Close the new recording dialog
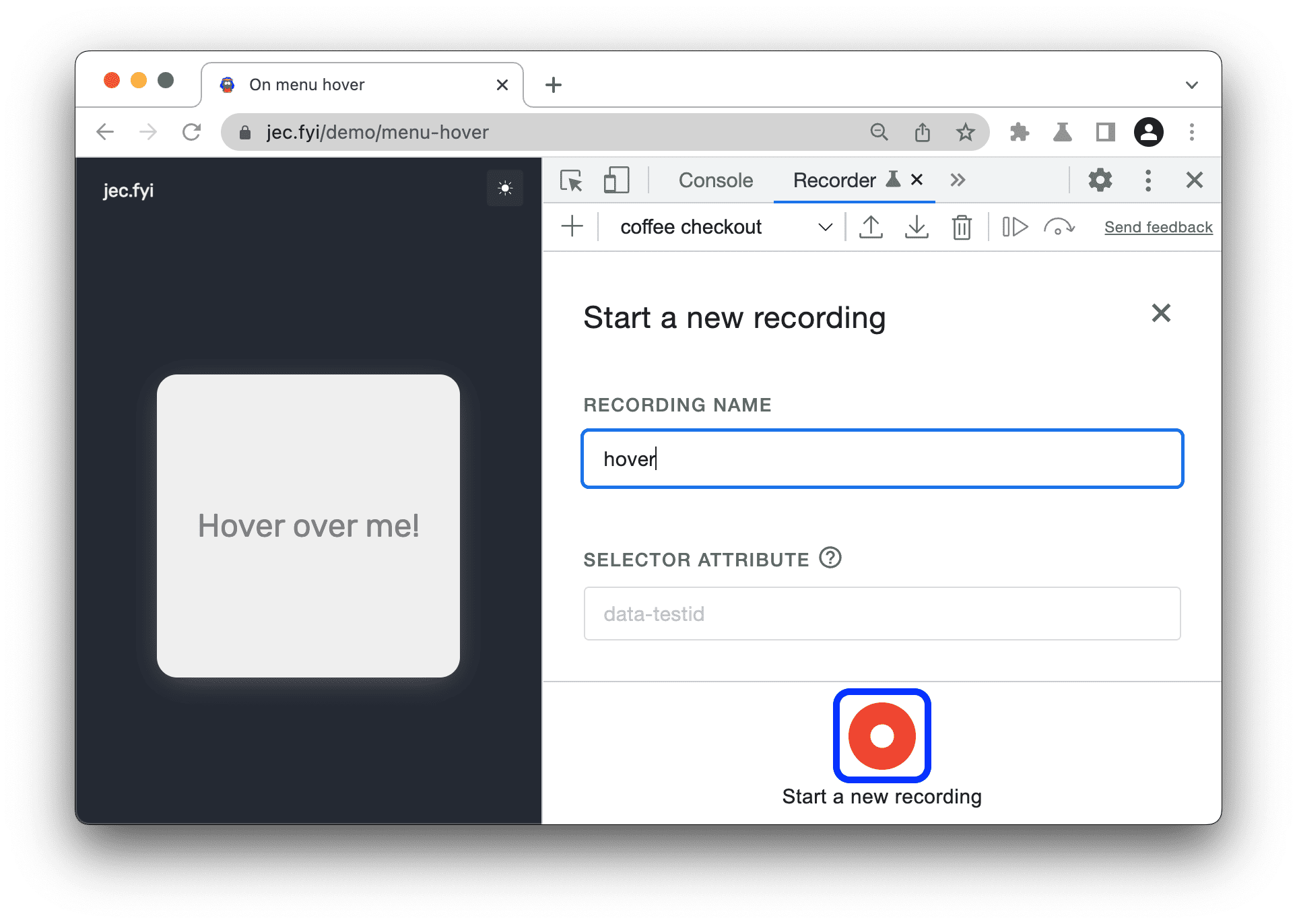This screenshot has width=1297, height=924. coord(1161,312)
